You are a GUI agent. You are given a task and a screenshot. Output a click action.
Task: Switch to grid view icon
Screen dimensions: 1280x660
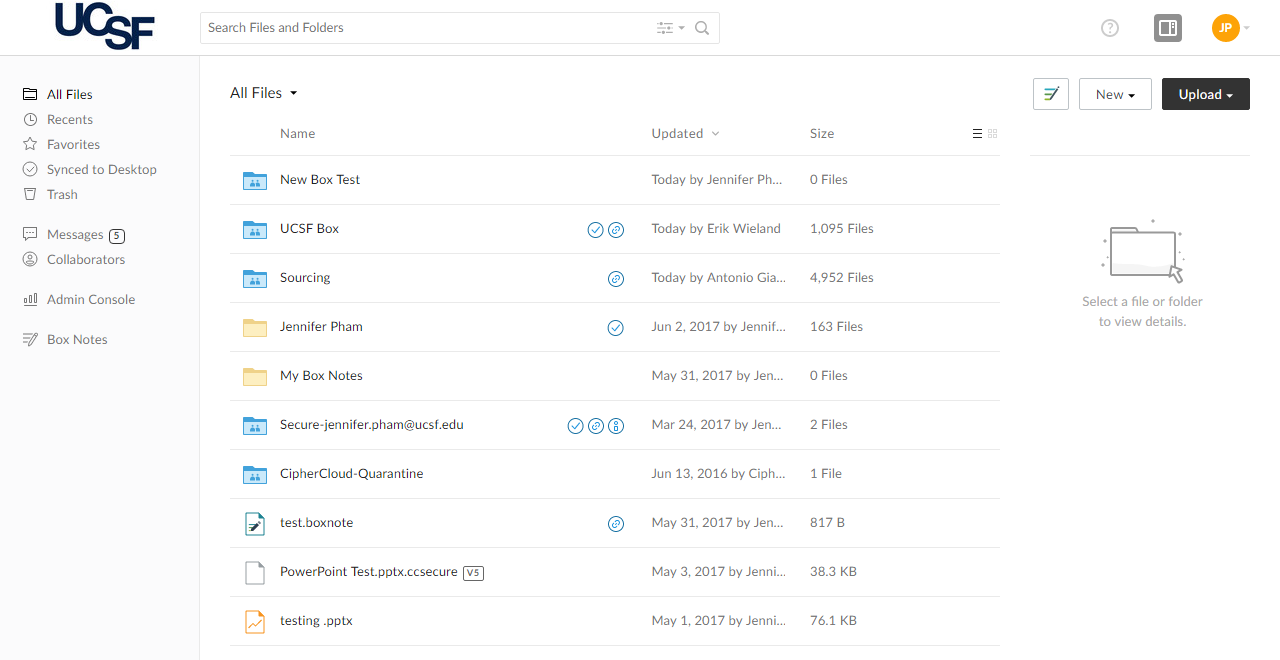[x=993, y=134]
